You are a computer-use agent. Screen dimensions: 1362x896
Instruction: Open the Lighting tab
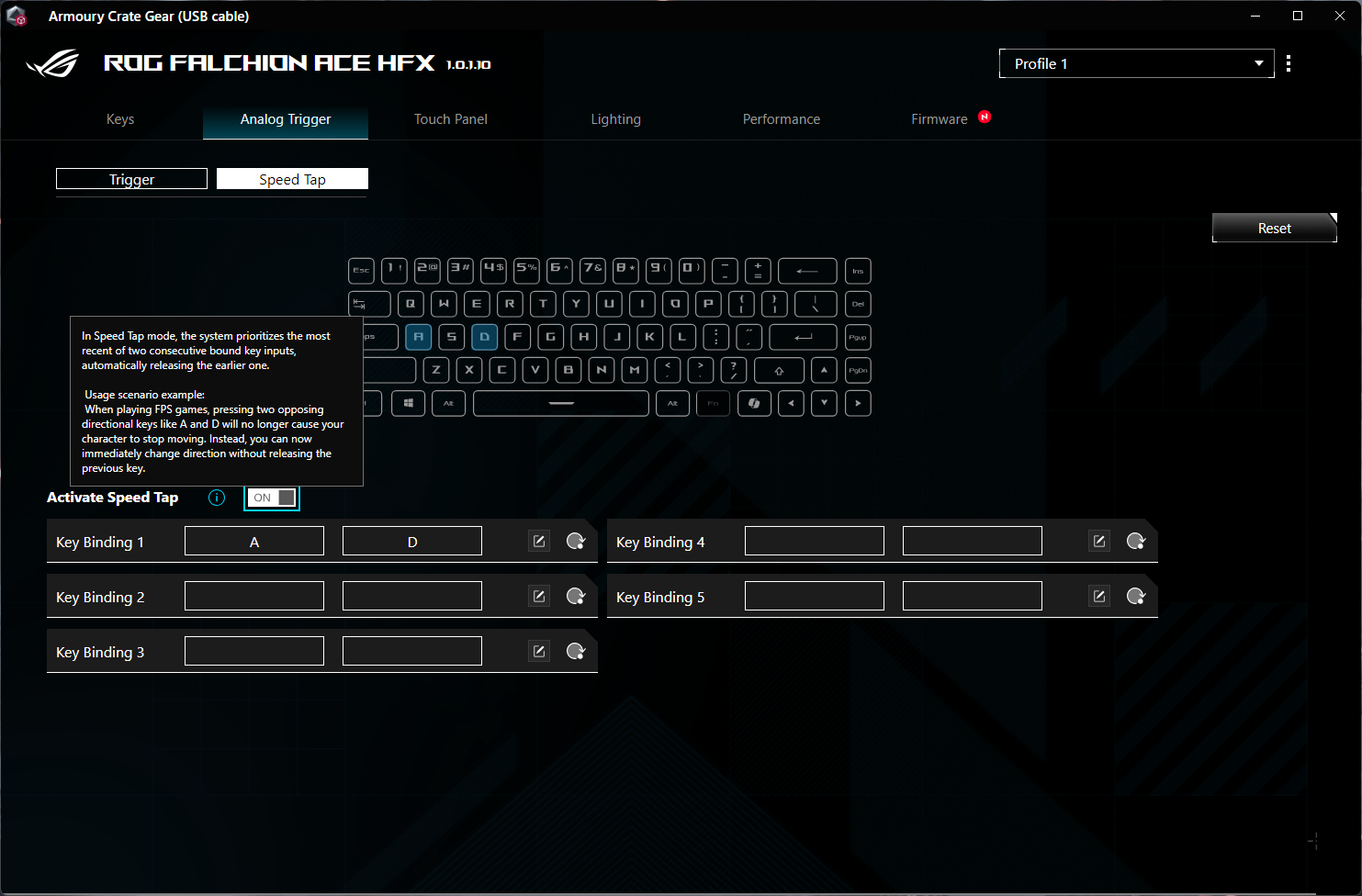pos(616,119)
